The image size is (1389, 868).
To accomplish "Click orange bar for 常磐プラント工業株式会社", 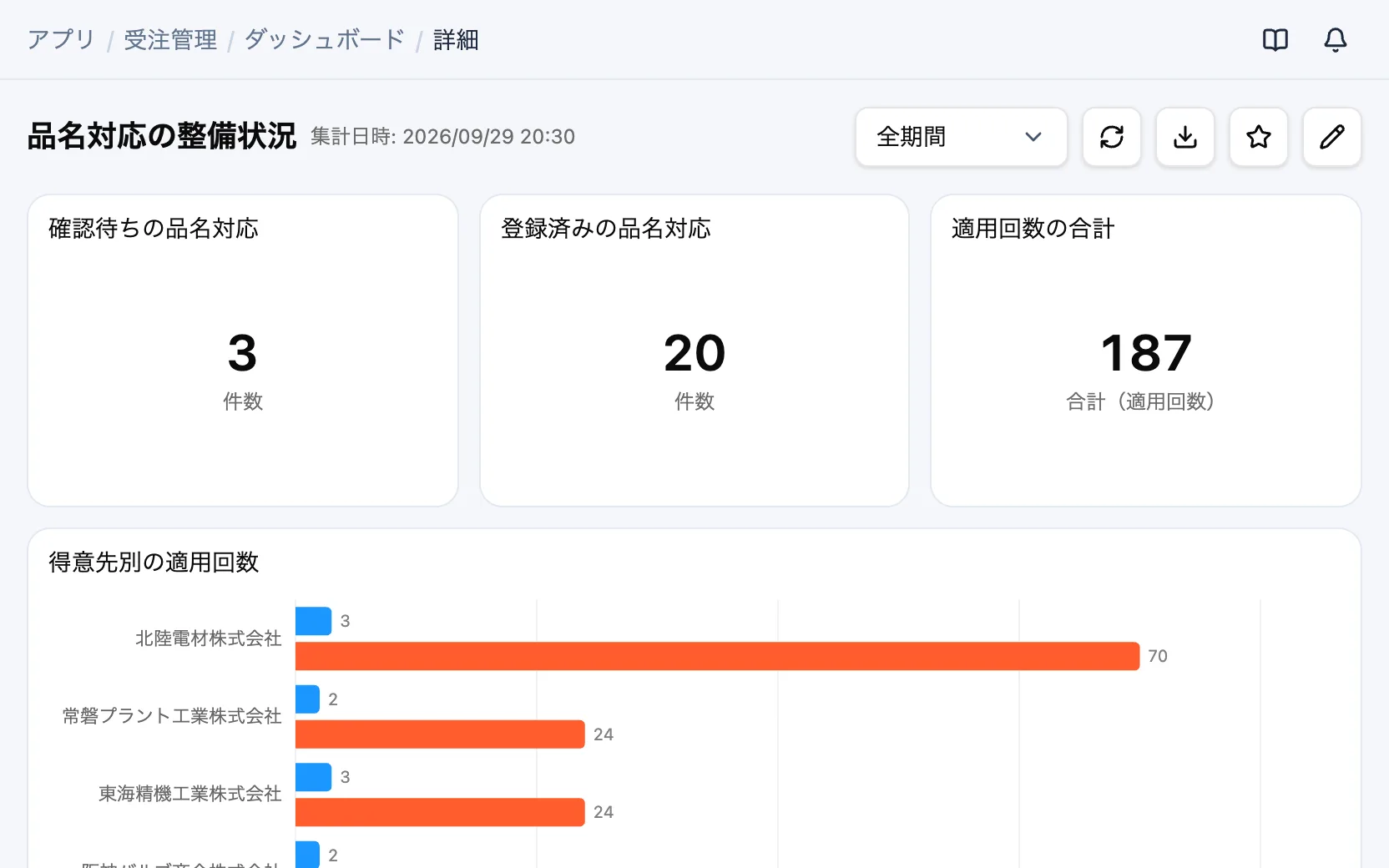I will (x=440, y=734).
